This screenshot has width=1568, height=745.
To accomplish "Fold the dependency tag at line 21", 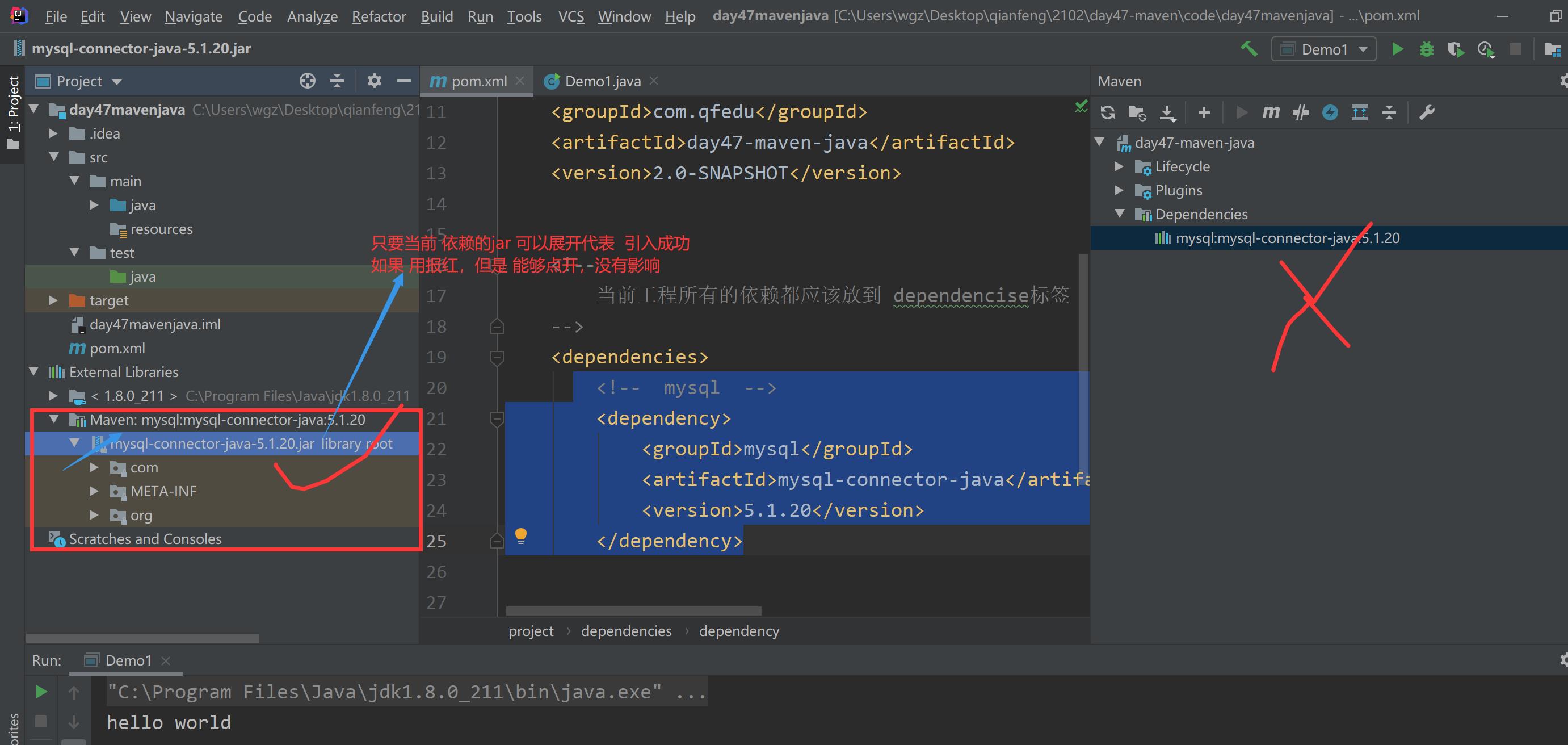I will (x=497, y=419).
